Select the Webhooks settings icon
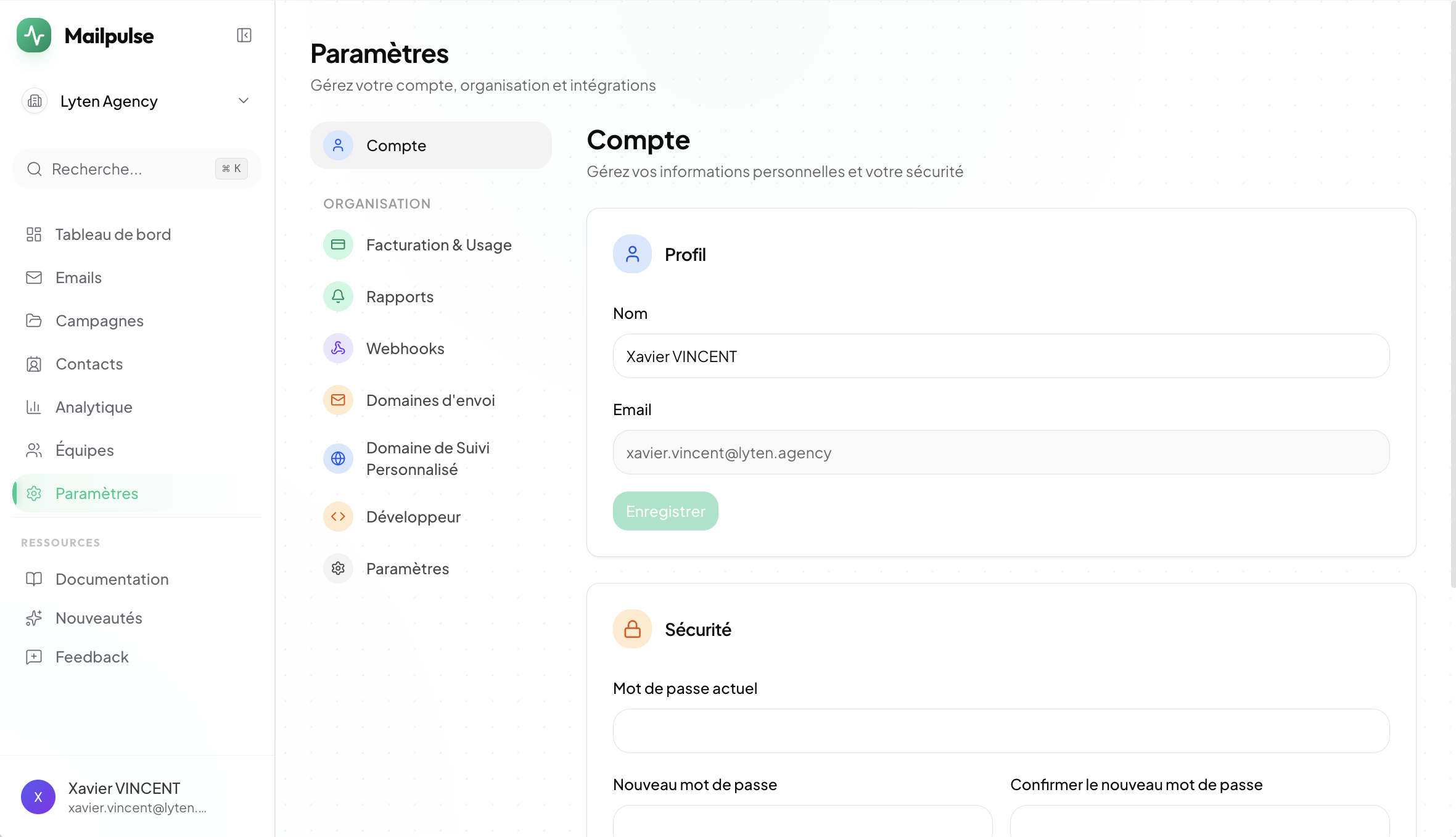 point(337,348)
